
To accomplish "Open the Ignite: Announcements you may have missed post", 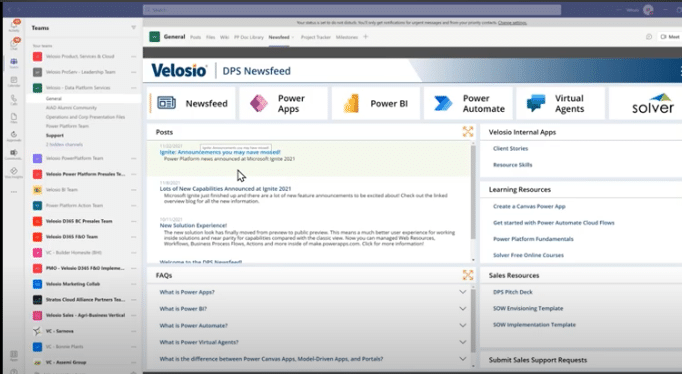I will (x=220, y=152).
